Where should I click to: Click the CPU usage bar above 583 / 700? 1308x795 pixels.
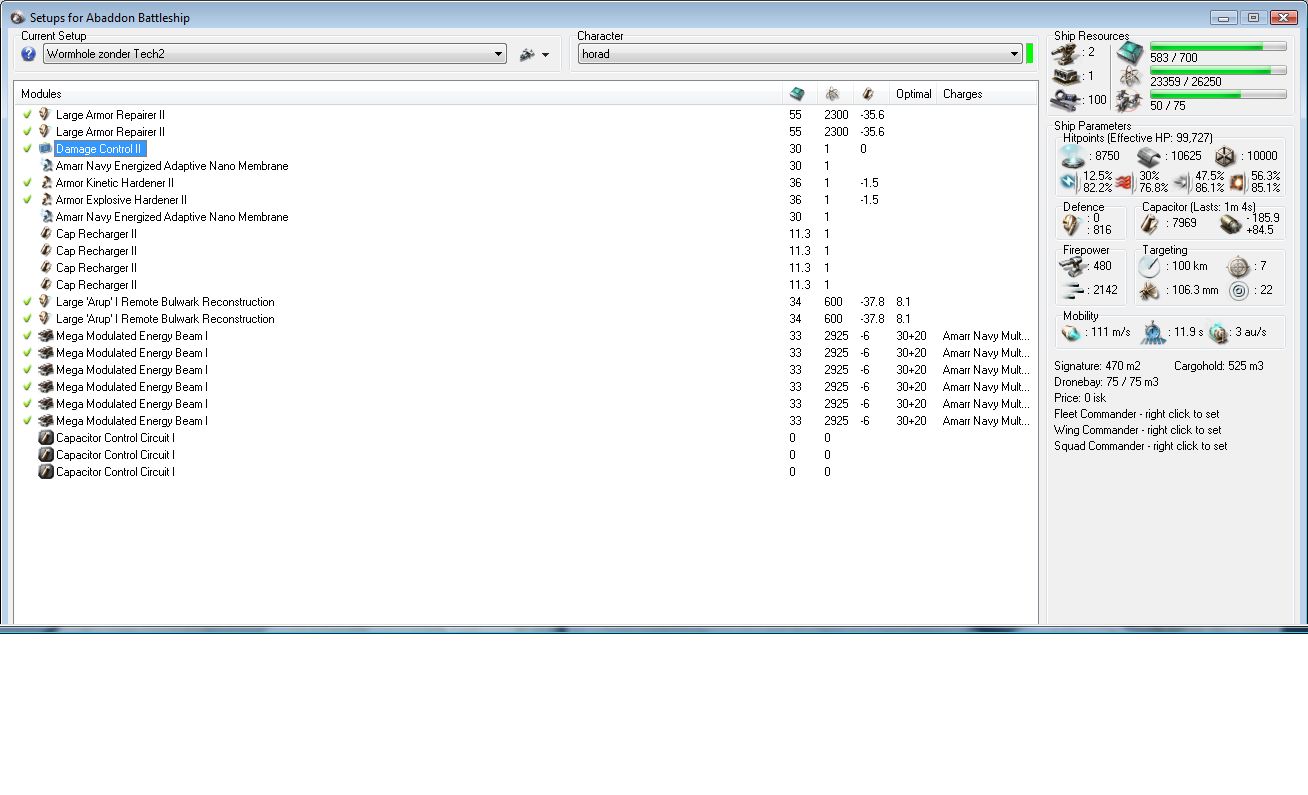click(x=1217, y=47)
